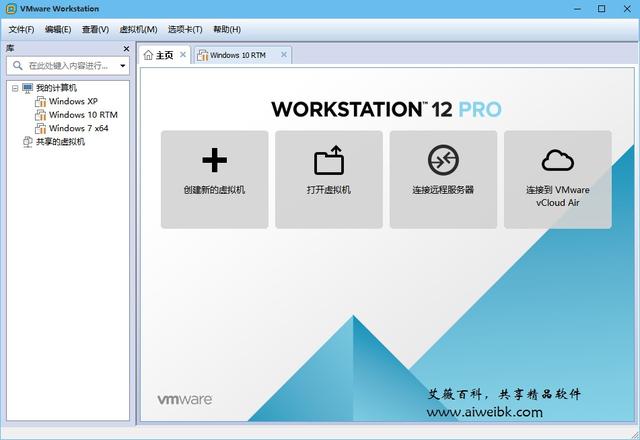Select 我的计算机 in the library tree
640x440 pixels.
pos(56,88)
